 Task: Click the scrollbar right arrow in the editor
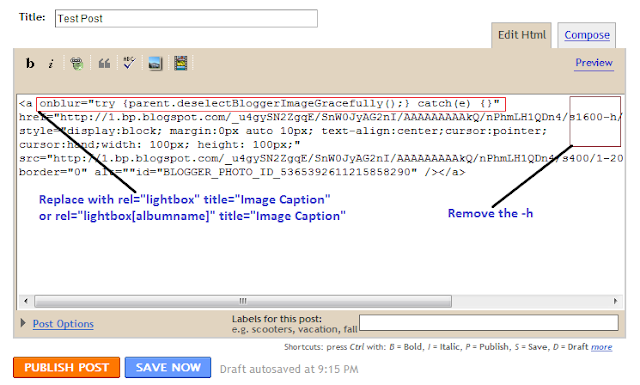(x=616, y=301)
